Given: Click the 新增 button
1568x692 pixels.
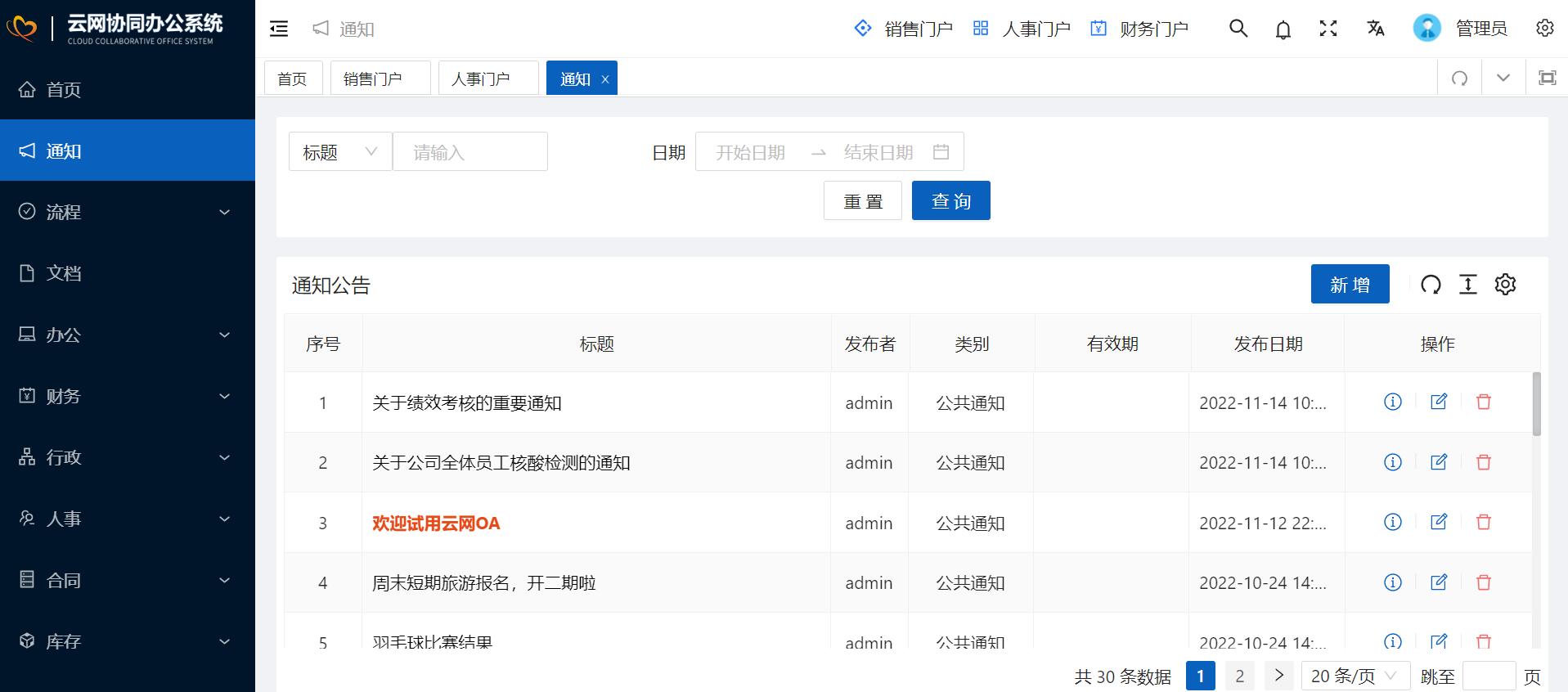Looking at the screenshot, I should (1350, 284).
